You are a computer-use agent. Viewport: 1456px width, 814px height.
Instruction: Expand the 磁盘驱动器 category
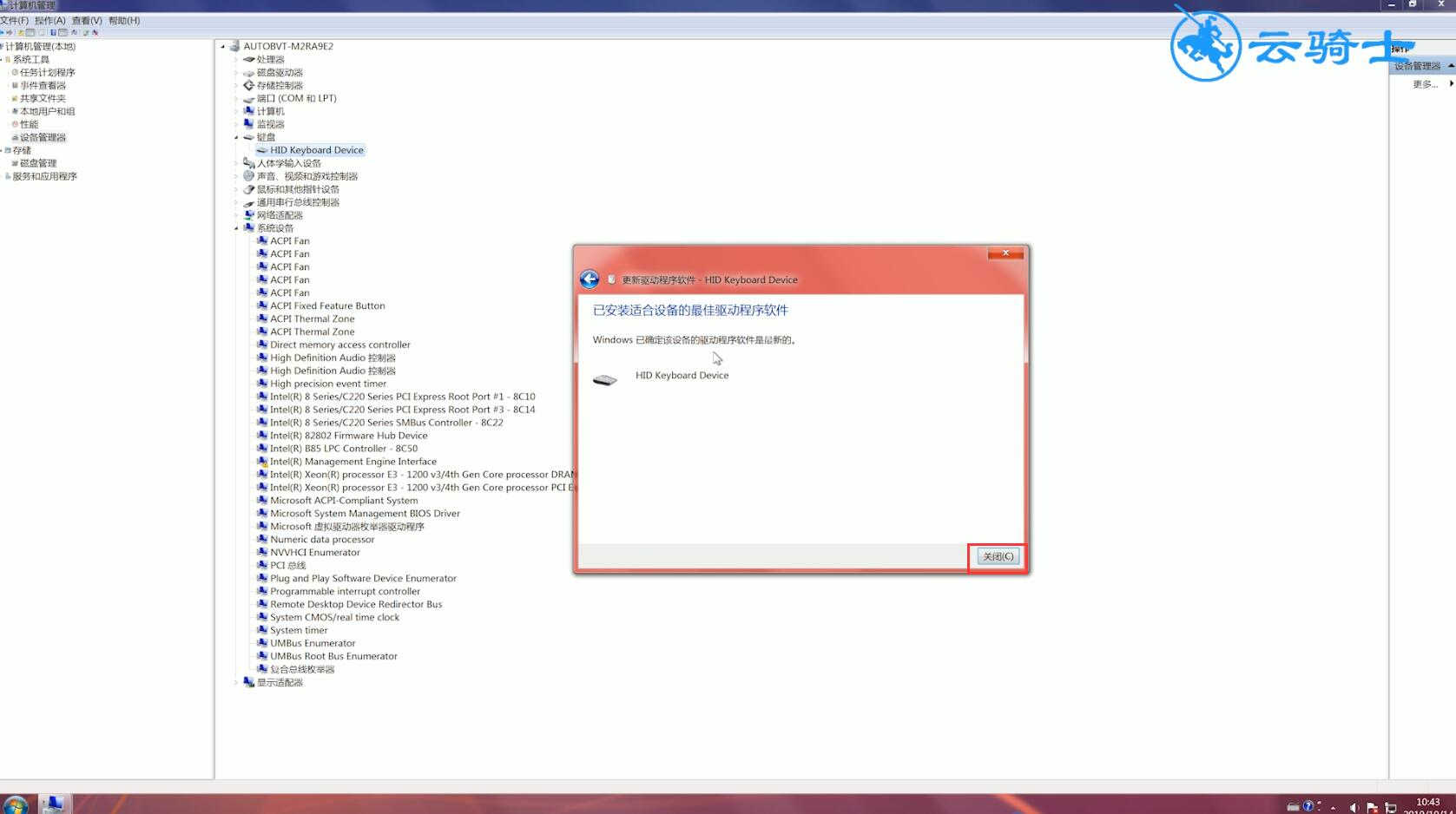click(236, 72)
